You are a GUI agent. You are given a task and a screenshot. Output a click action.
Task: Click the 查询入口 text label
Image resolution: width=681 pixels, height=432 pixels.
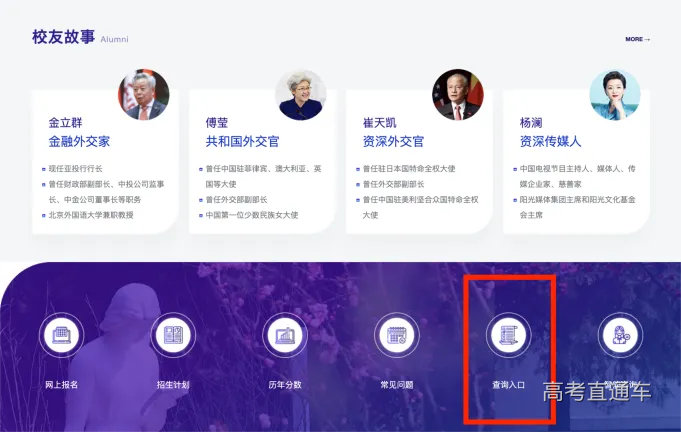pyautogui.click(x=509, y=385)
